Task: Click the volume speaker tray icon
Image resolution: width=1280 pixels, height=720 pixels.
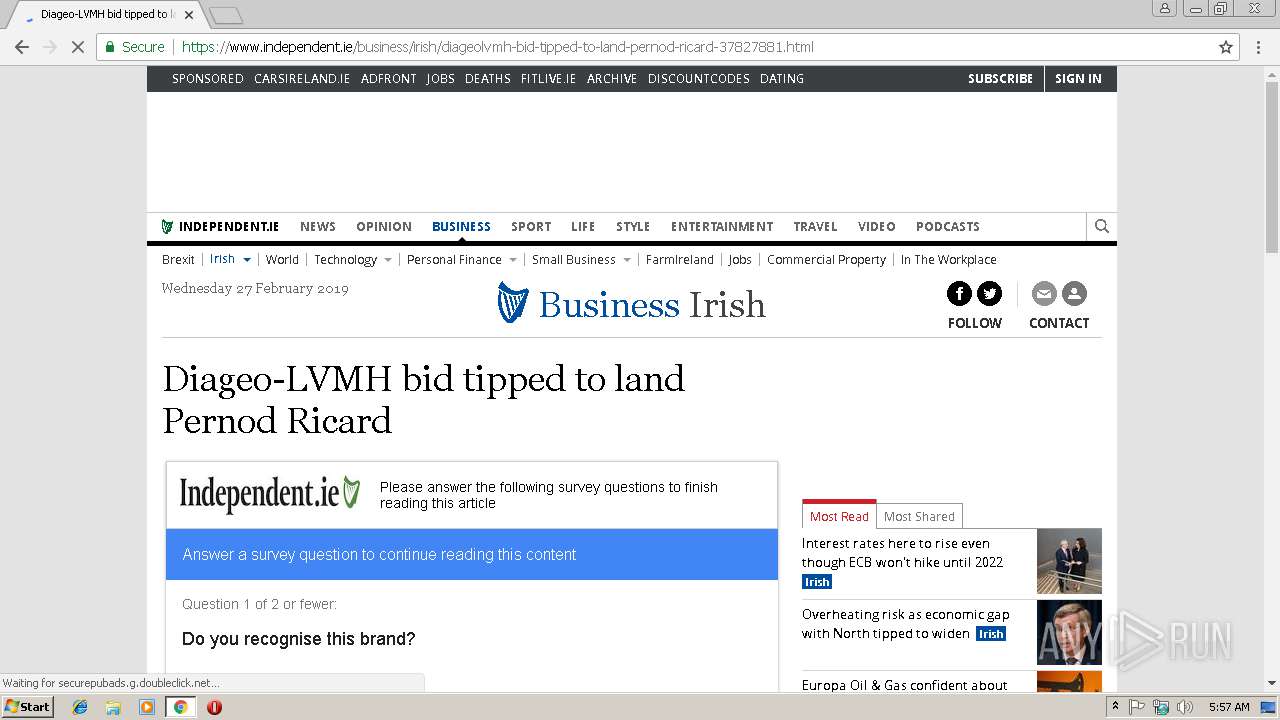Action: pyautogui.click(x=1185, y=707)
